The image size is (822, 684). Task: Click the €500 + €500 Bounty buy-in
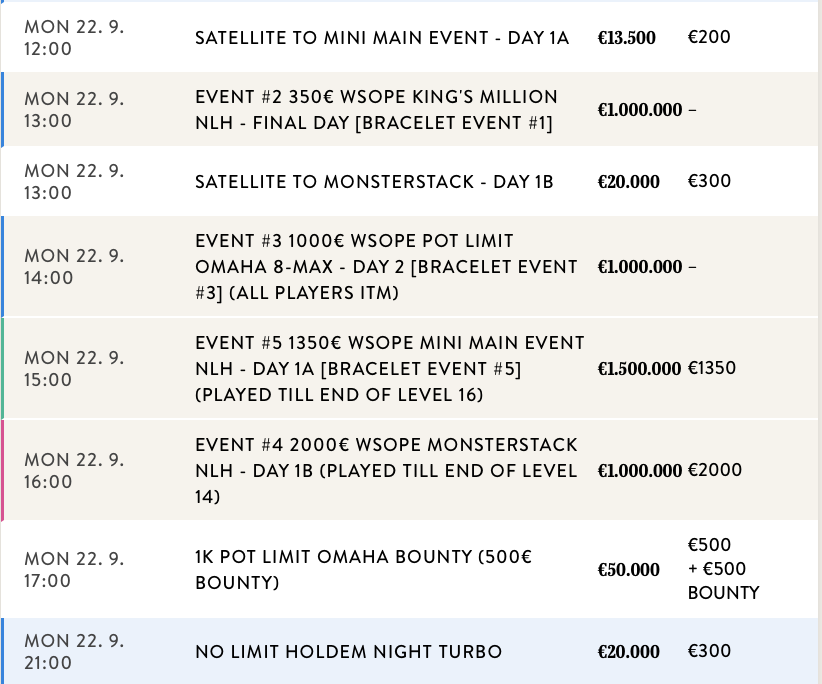tap(723, 569)
